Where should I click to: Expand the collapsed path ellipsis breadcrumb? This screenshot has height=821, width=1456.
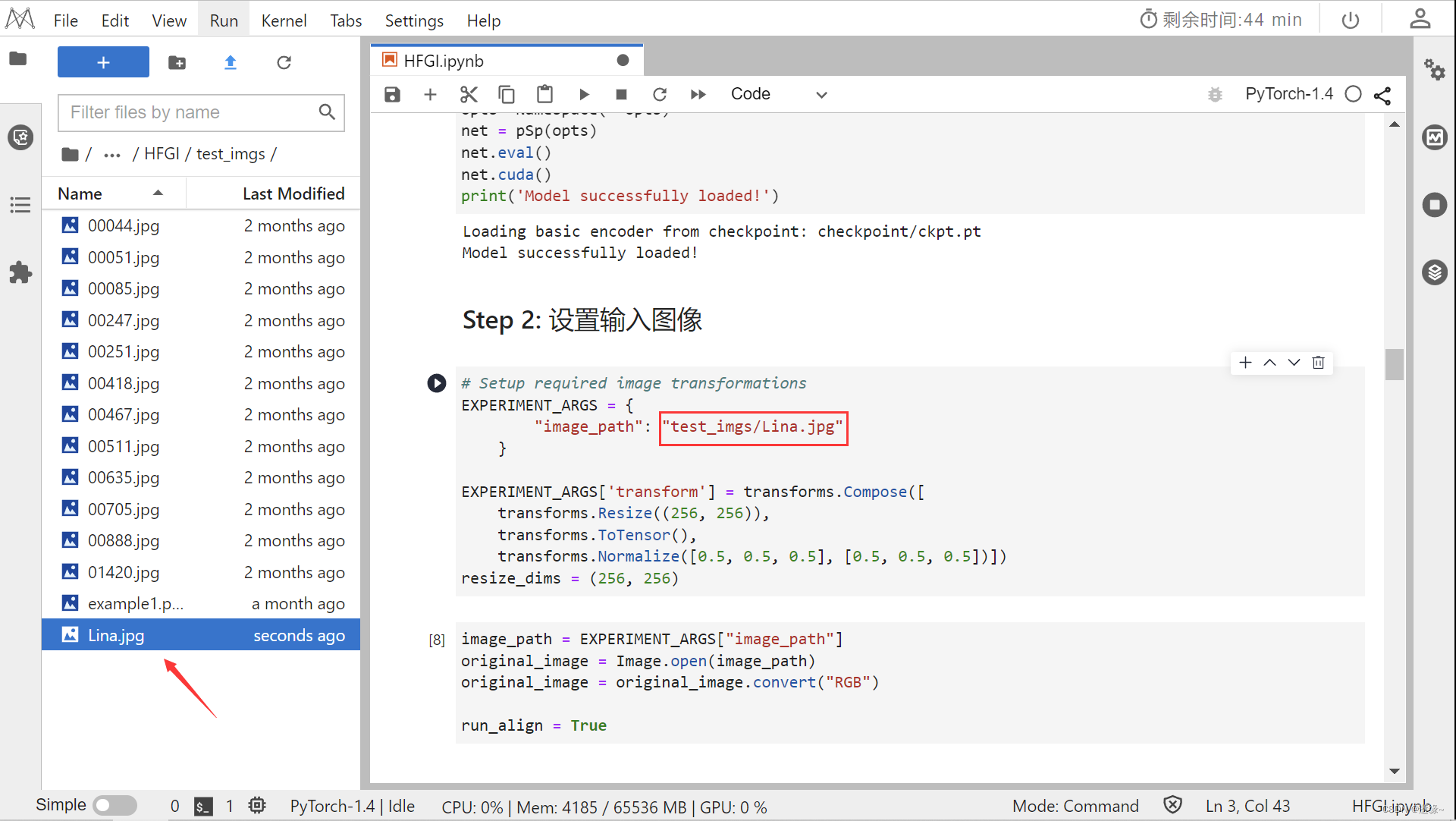tap(112, 154)
